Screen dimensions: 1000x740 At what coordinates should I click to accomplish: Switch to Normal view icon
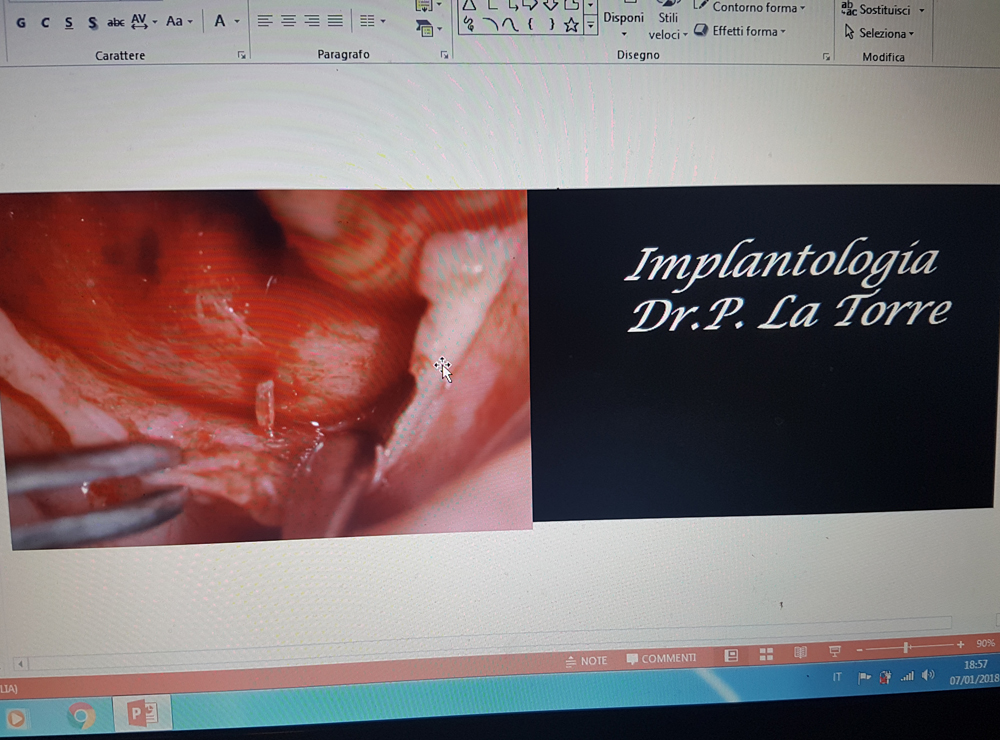[x=731, y=655]
